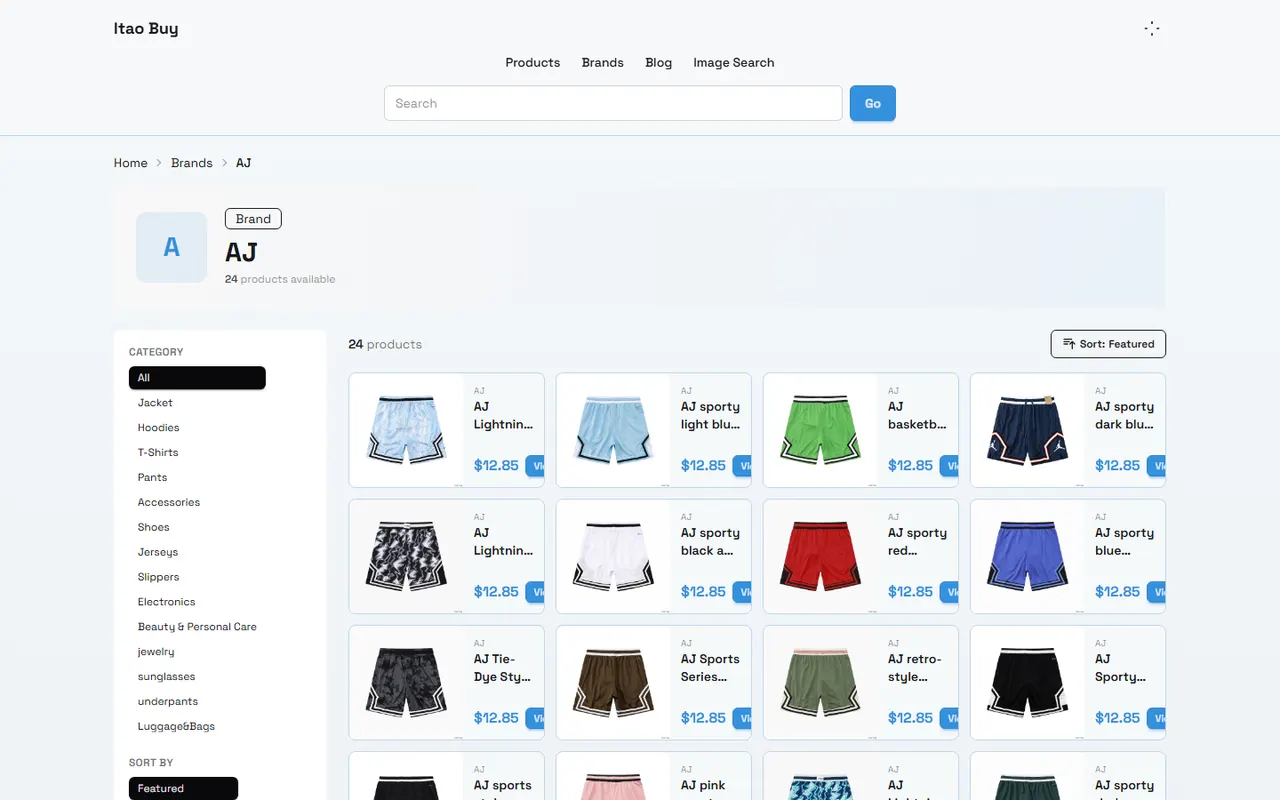Go to Home breadcrumb
Screen dimensions: 1280x800
pos(131,163)
